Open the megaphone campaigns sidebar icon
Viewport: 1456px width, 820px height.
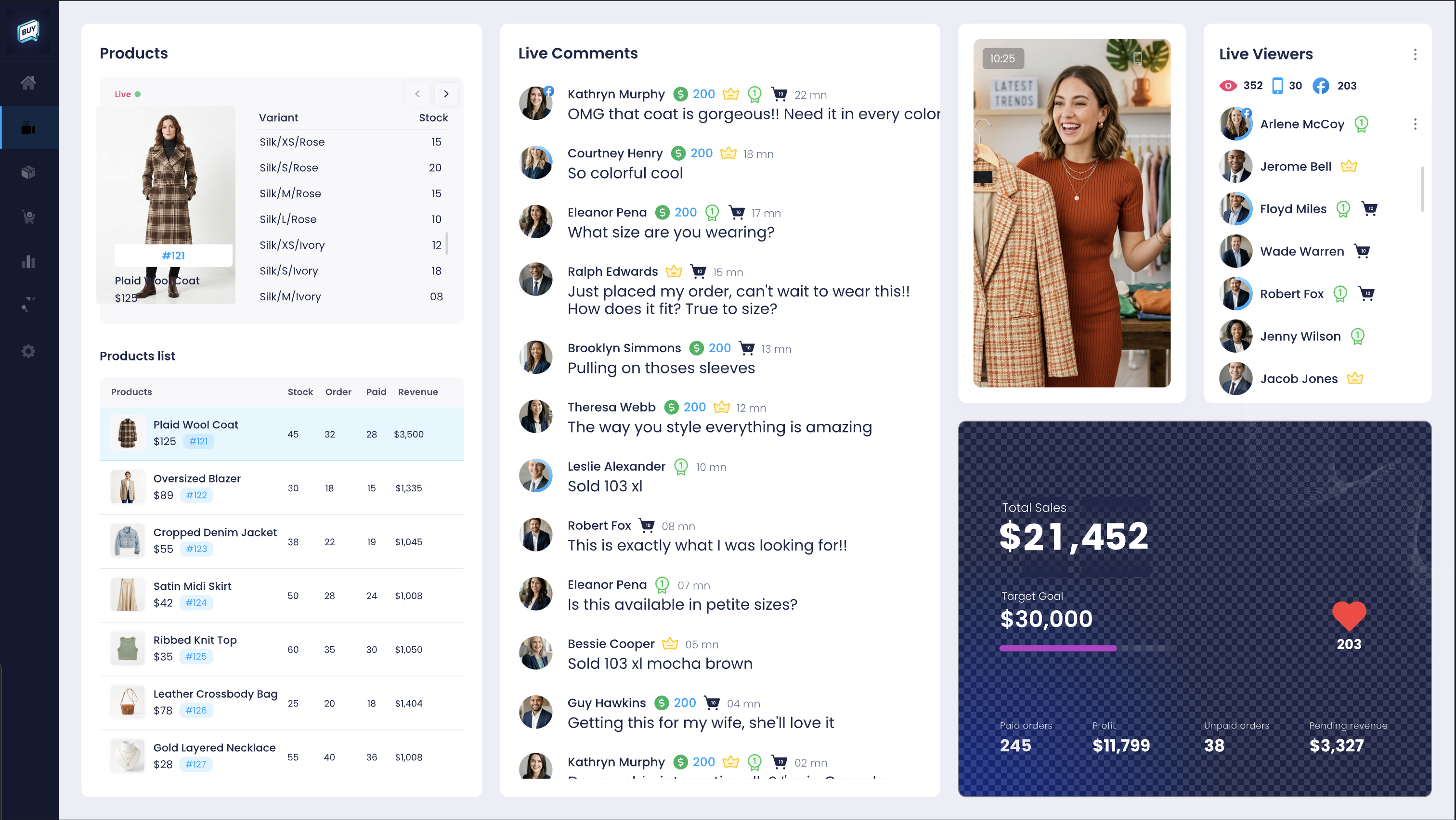coord(28,305)
